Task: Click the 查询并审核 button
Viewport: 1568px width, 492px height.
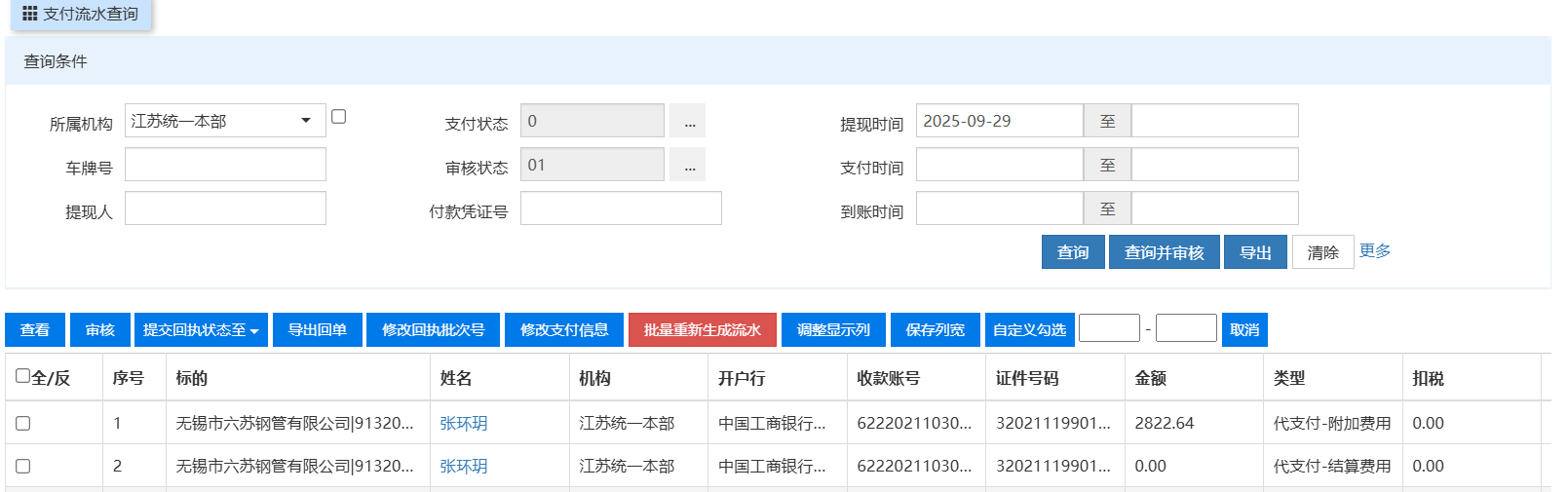Action: pyautogui.click(x=1165, y=252)
